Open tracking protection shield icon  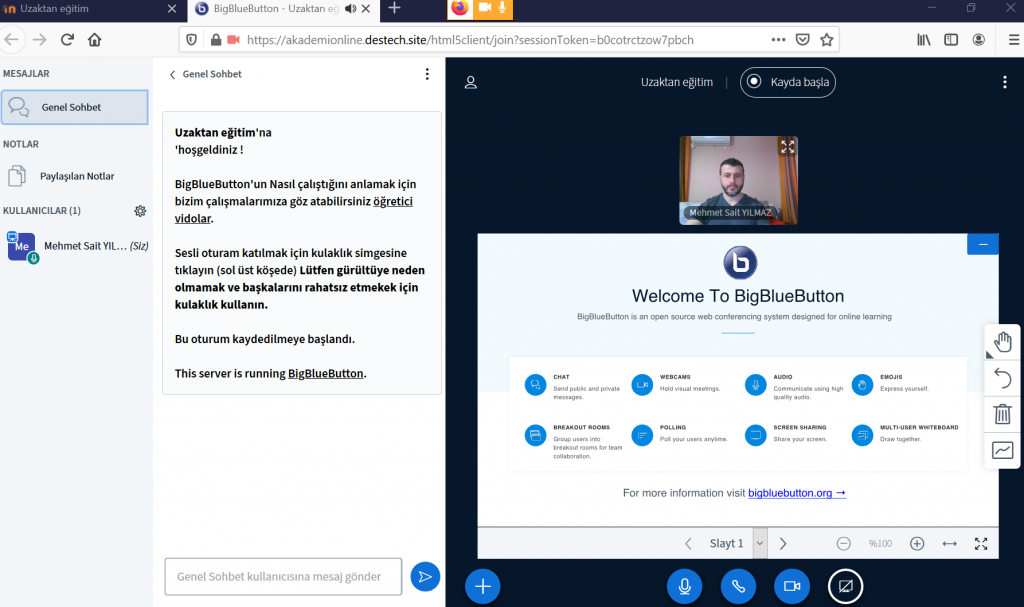point(191,40)
